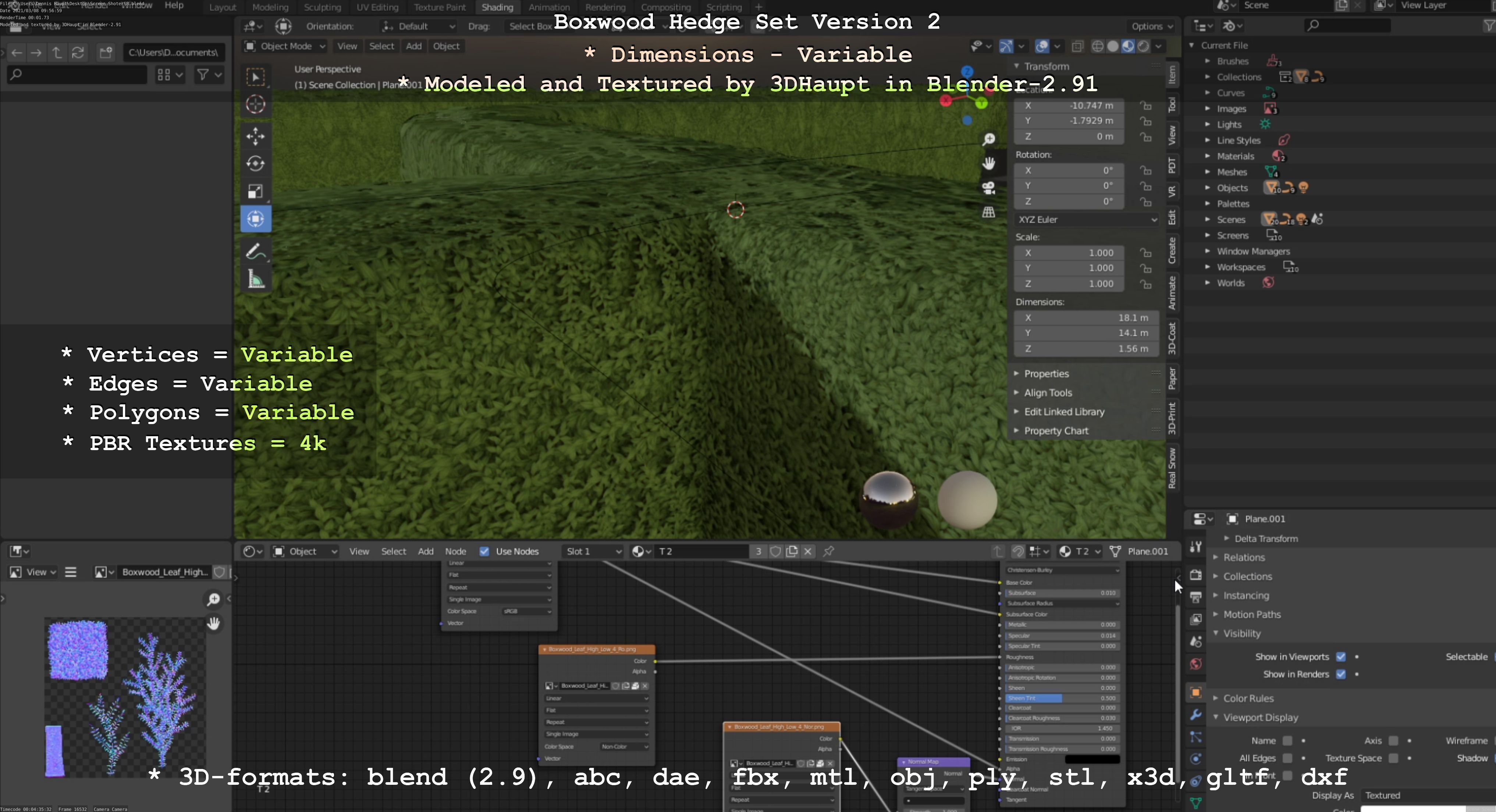Screen dimensions: 1496x812
Task: Adjust the Subsurface value slider
Action: [x=1062, y=593]
